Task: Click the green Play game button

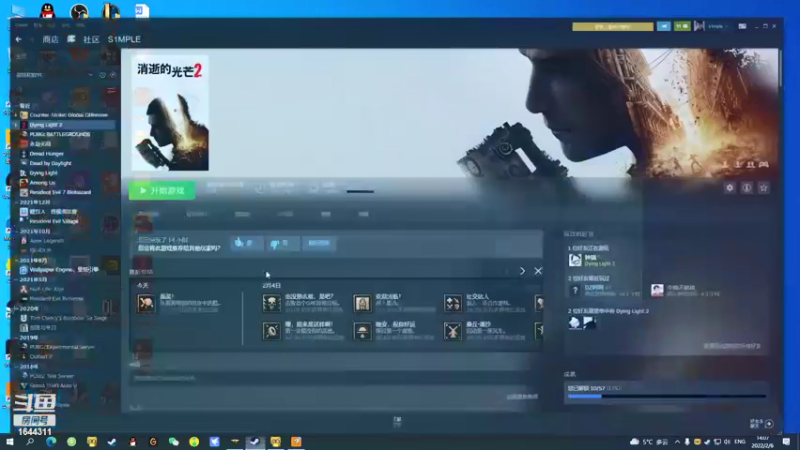Action: tap(162, 190)
